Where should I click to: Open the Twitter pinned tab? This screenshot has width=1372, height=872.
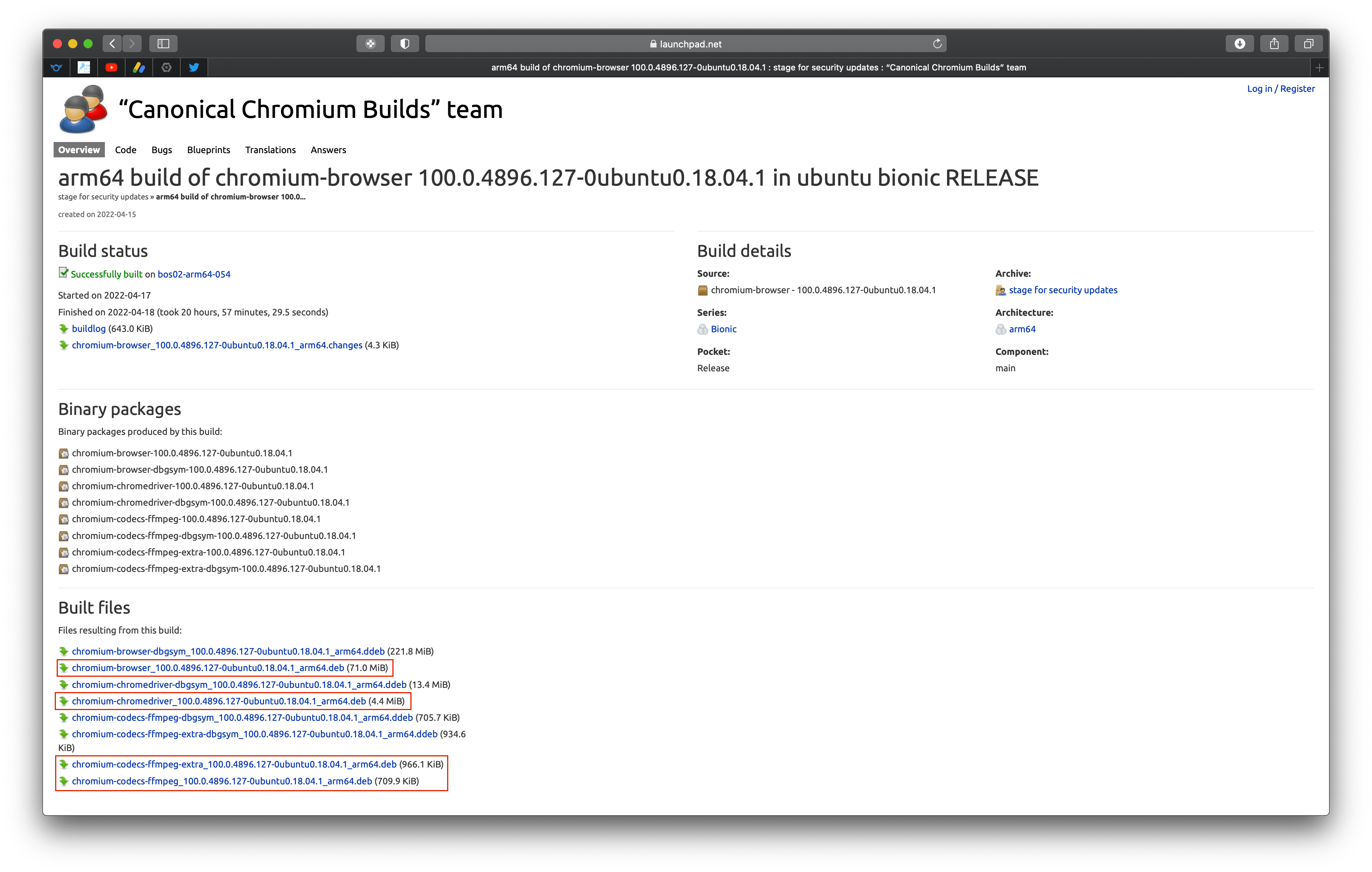[x=194, y=67]
